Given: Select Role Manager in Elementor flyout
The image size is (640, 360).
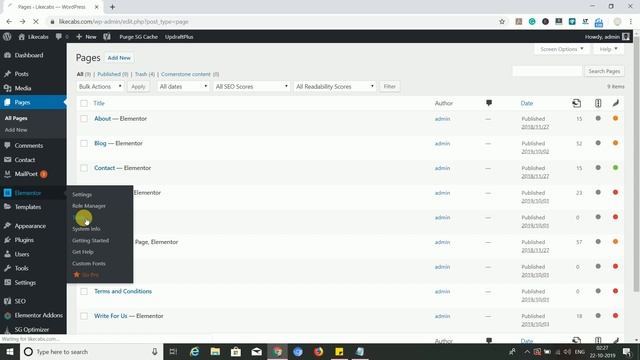Looking at the screenshot, I should tap(89, 206).
